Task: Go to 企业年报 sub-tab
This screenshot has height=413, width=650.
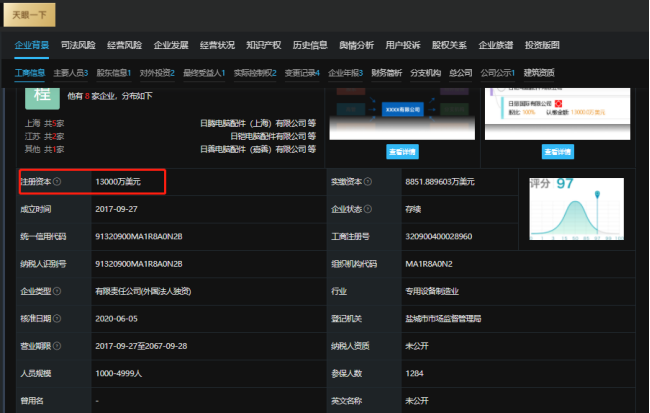Action: tap(346, 73)
